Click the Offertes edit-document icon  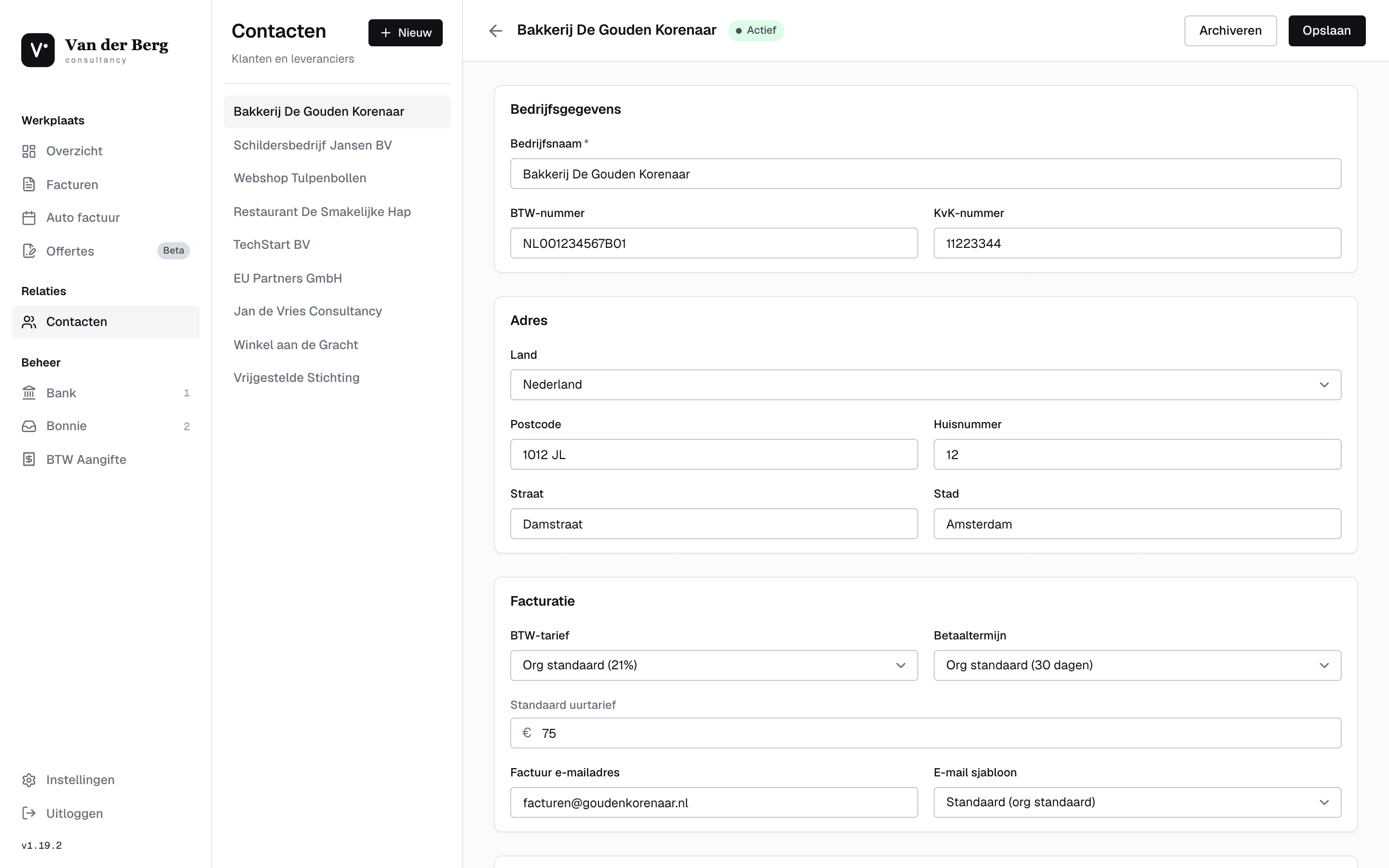29,251
